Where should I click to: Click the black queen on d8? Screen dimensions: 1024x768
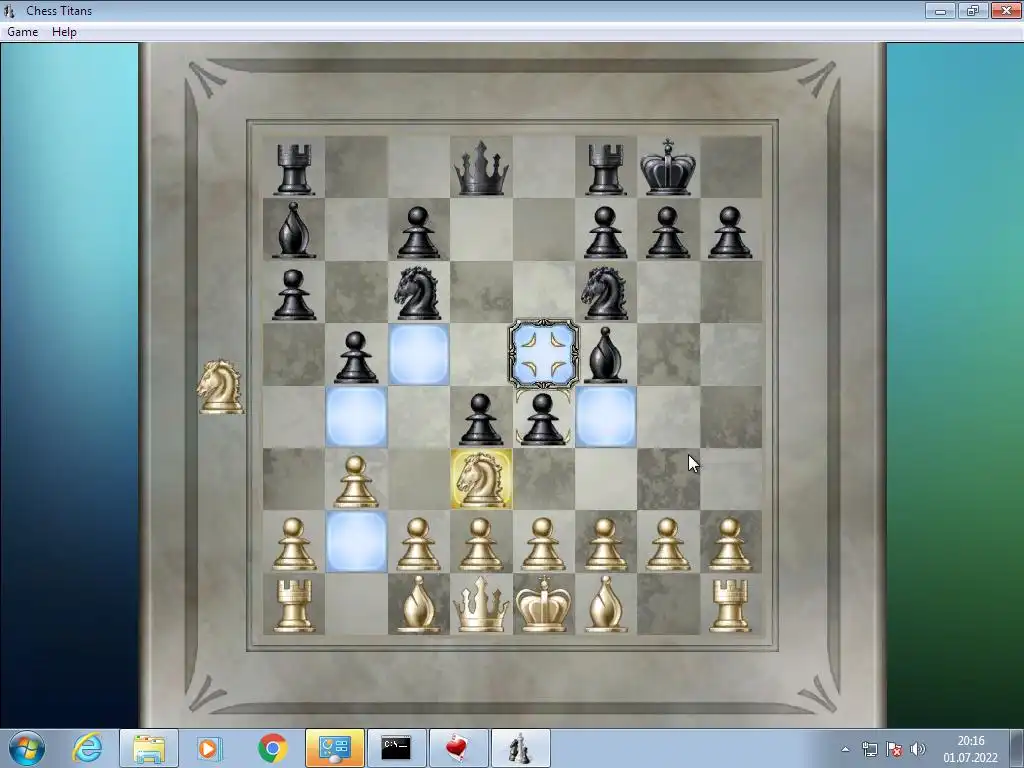pyautogui.click(x=481, y=168)
